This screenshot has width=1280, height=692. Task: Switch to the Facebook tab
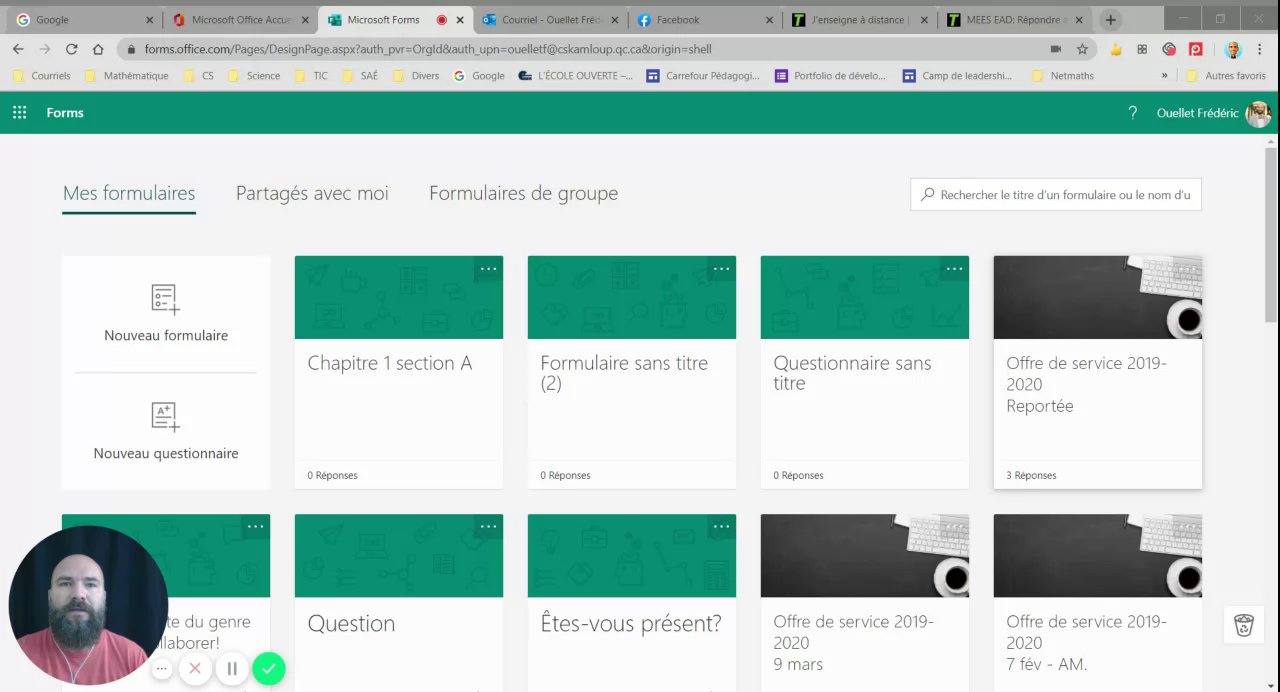(705, 20)
